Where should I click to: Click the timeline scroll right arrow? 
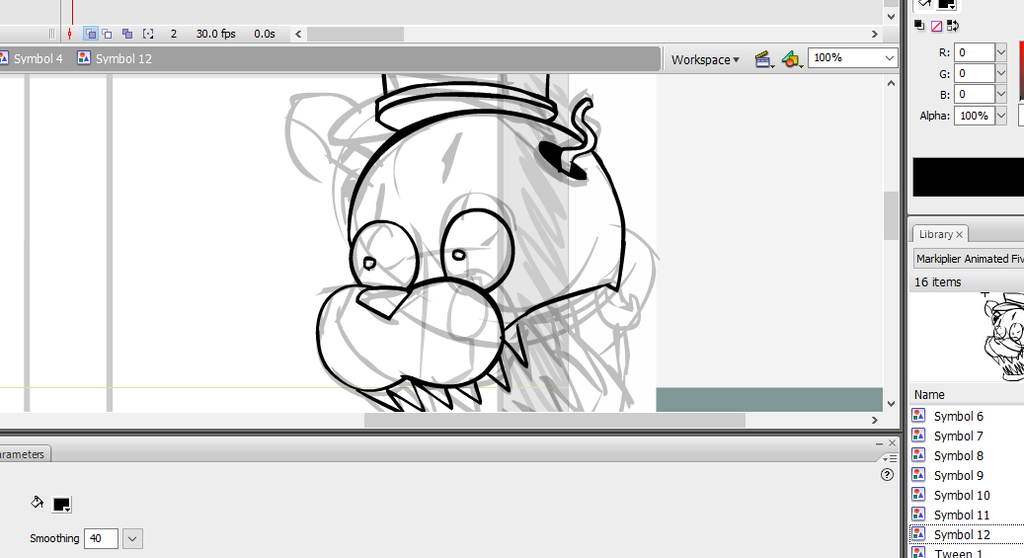(874, 34)
